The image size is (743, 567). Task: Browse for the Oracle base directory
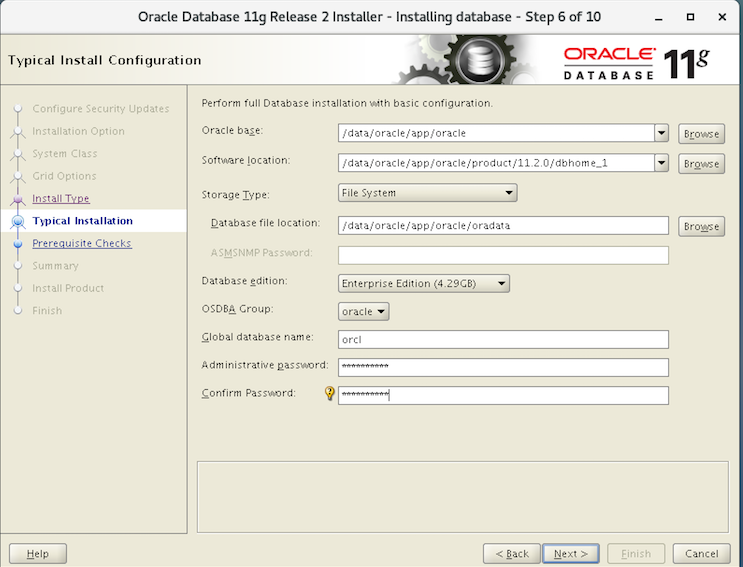coord(701,134)
